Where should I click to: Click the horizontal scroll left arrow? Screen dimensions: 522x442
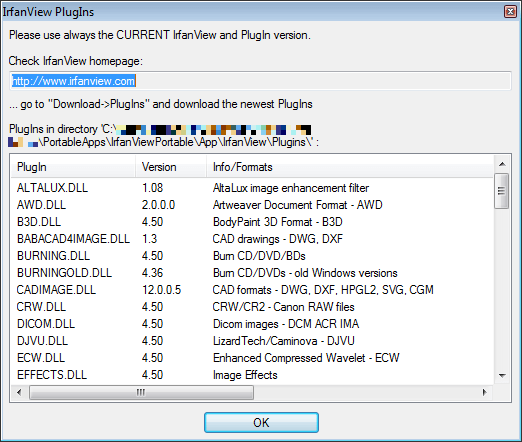point(19,392)
